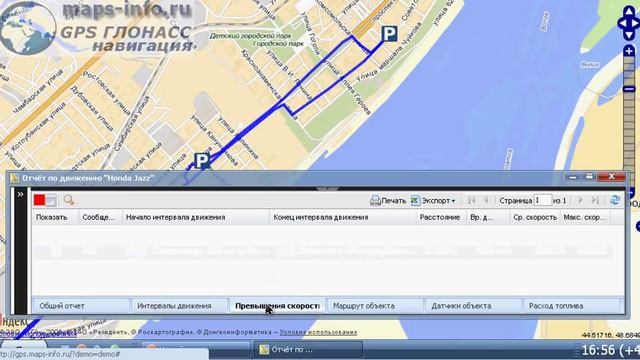The image size is (640, 360).
Task: Sort by Конец интервала движения column
Action: point(343,218)
